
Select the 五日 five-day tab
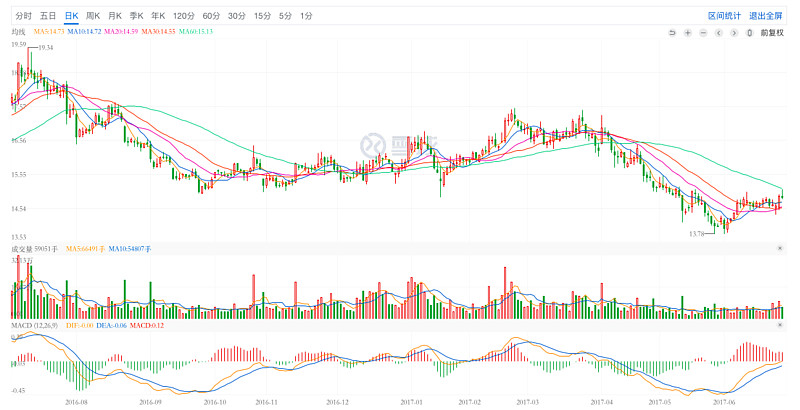click(x=47, y=16)
